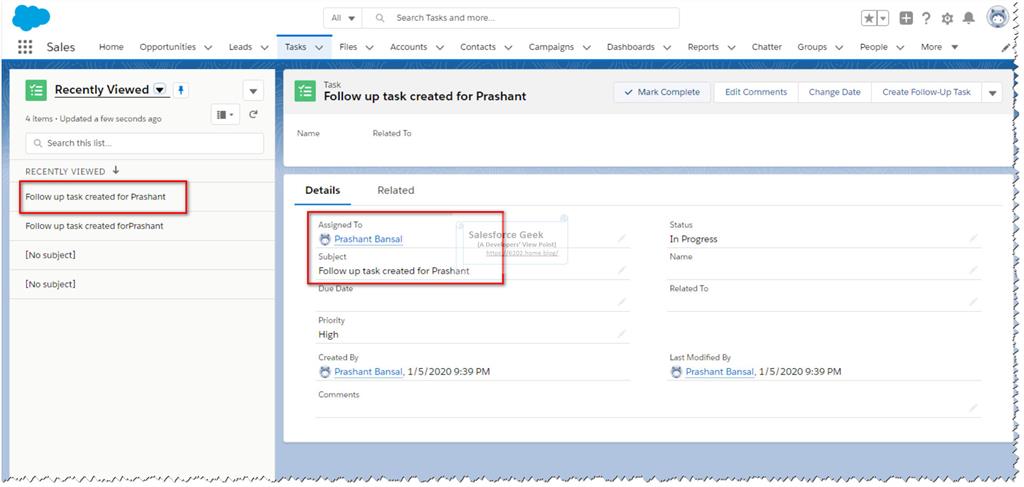Image resolution: width=1024 pixels, height=487 pixels.
Task: Open the list actions dropdown arrow
Action: 253,91
